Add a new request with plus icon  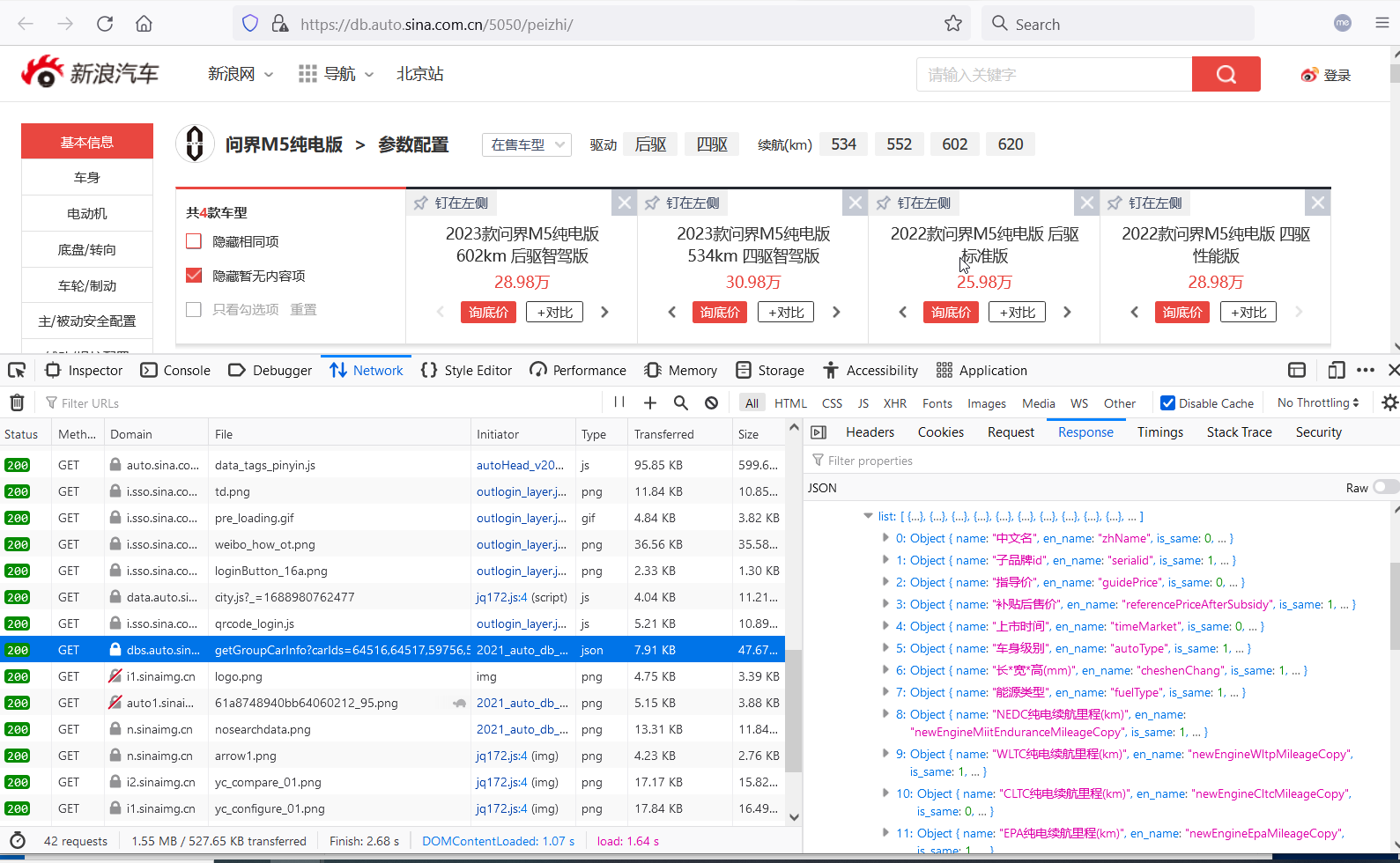pyautogui.click(x=650, y=402)
